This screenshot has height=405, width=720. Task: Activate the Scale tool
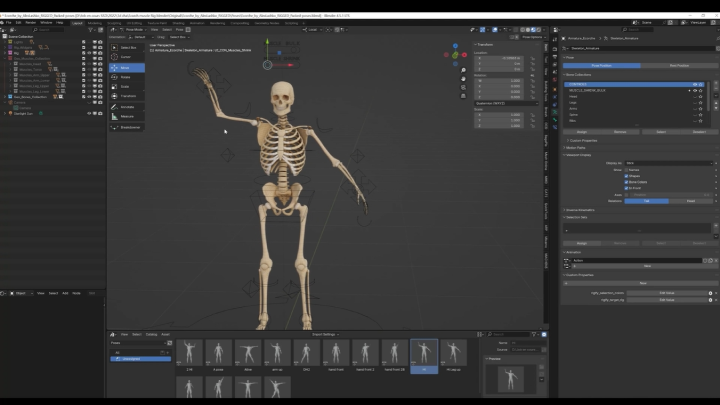pyautogui.click(x=126, y=87)
